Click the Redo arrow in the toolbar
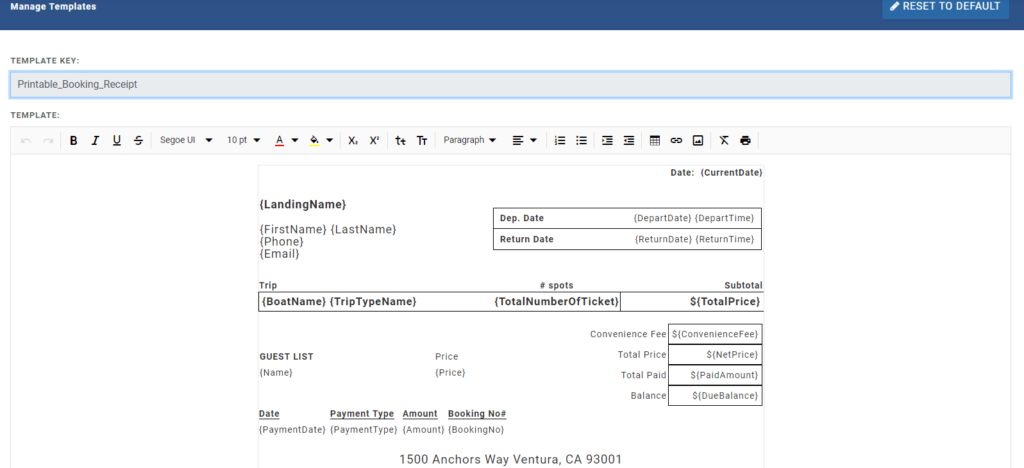Image resolution: width=1024 pixels, height=468 pixels. pos(48,140)
